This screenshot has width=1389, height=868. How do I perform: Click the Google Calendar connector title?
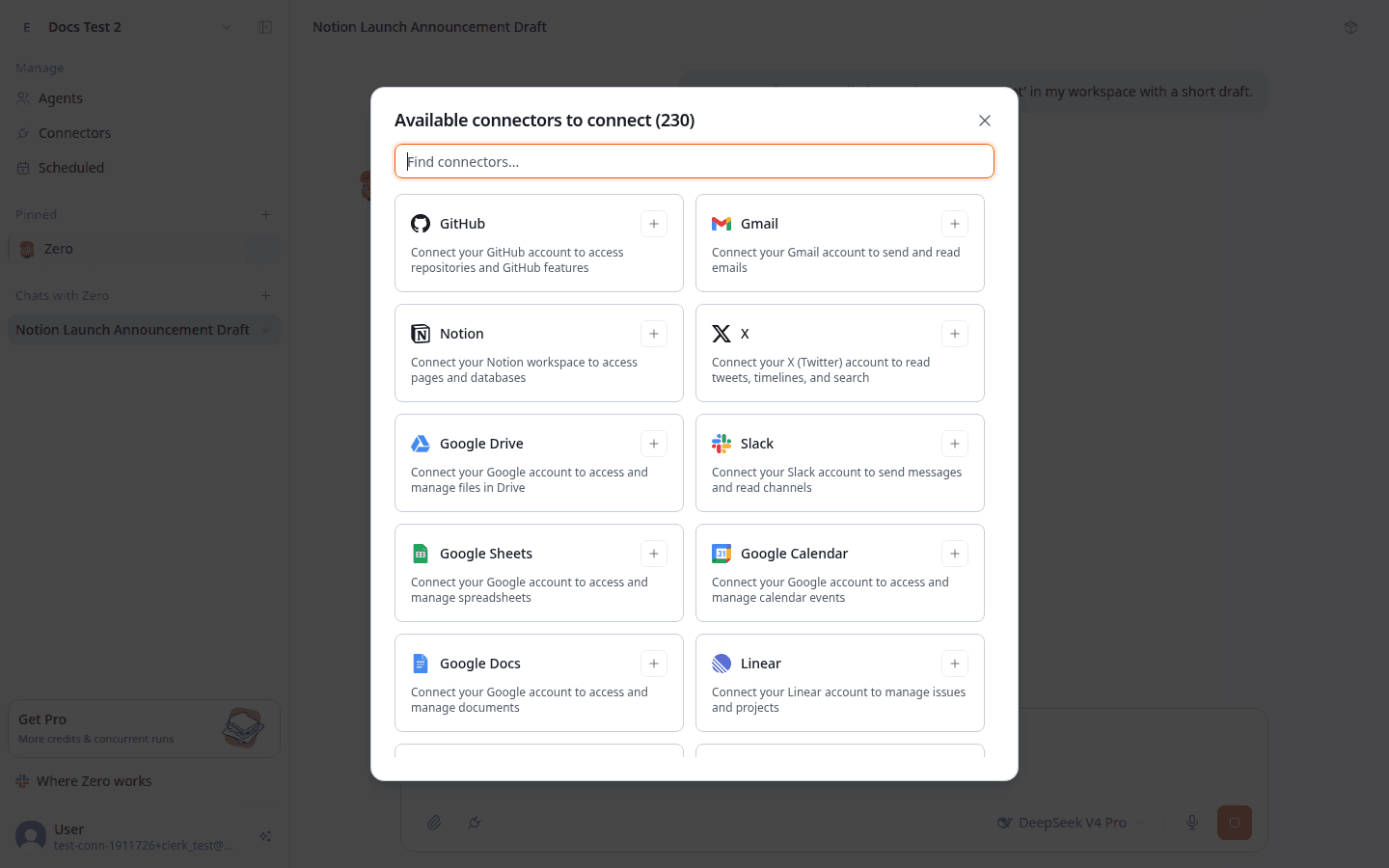pyautogui.click(x=794, y=554)
